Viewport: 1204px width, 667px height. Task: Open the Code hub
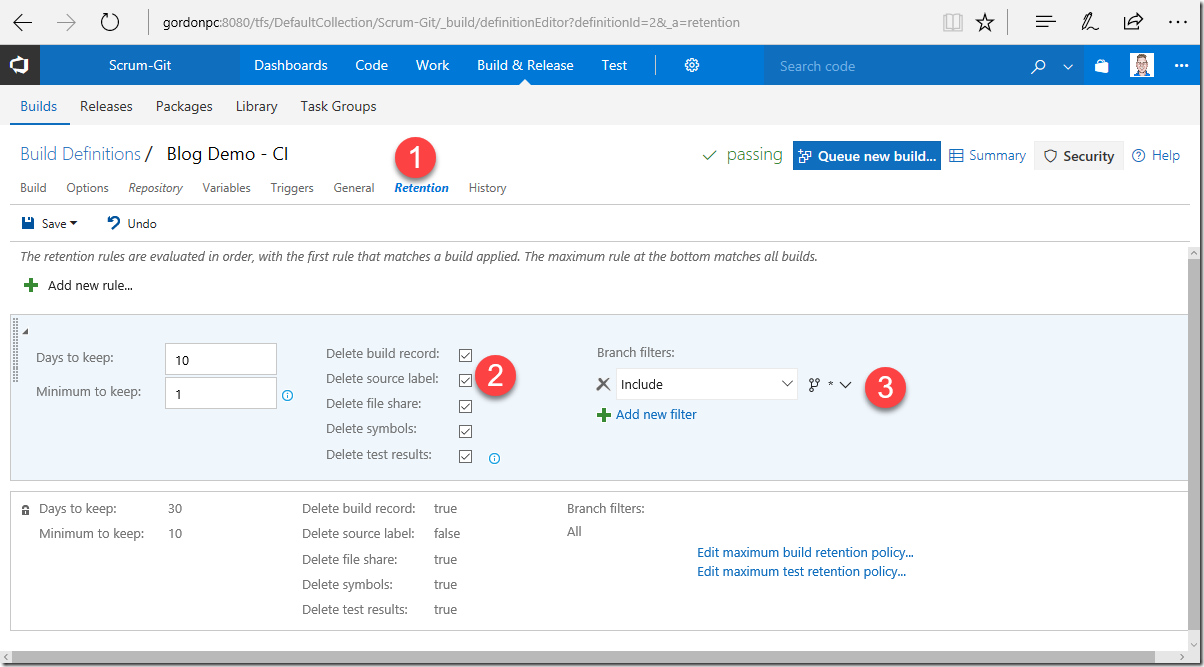371,65
